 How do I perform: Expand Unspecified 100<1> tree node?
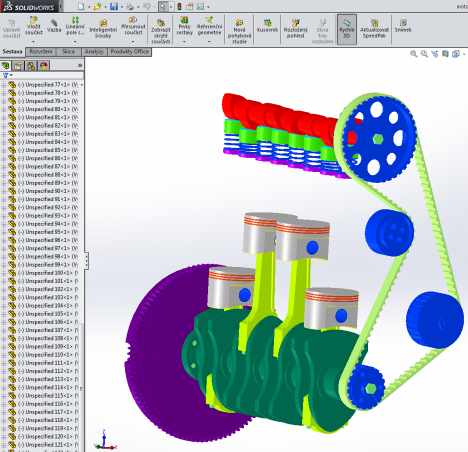click(4, 273)
